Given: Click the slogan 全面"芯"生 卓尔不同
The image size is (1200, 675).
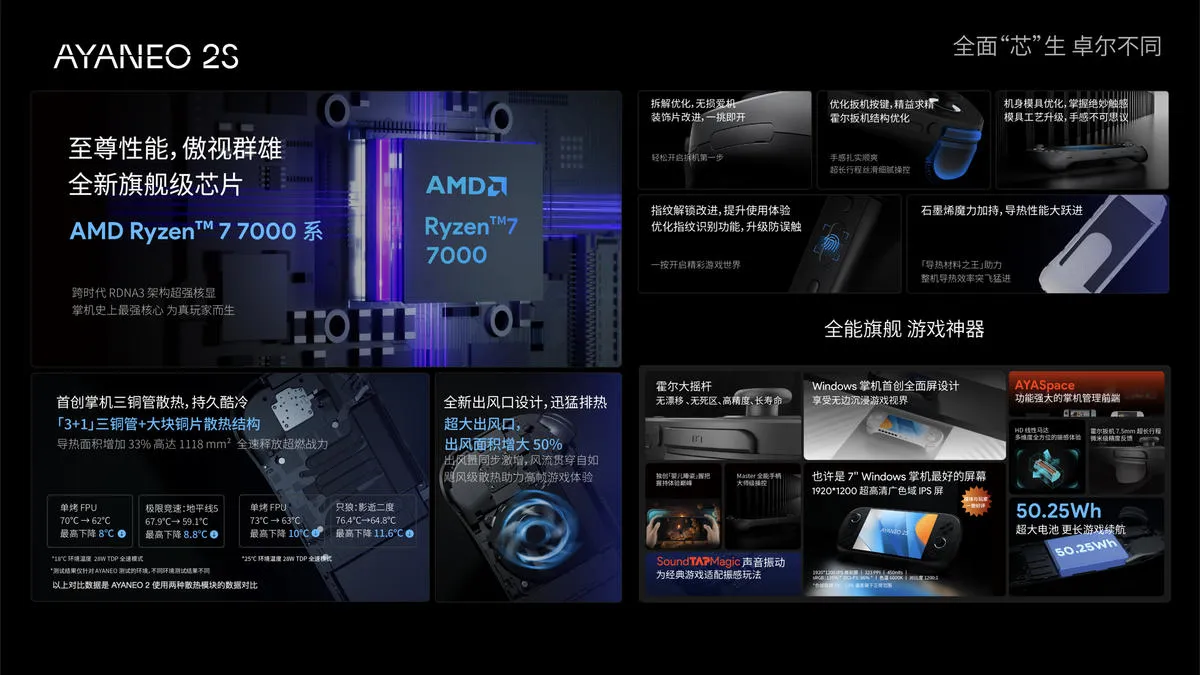Looking at the screenshot, I should (x=1057, y=47).
